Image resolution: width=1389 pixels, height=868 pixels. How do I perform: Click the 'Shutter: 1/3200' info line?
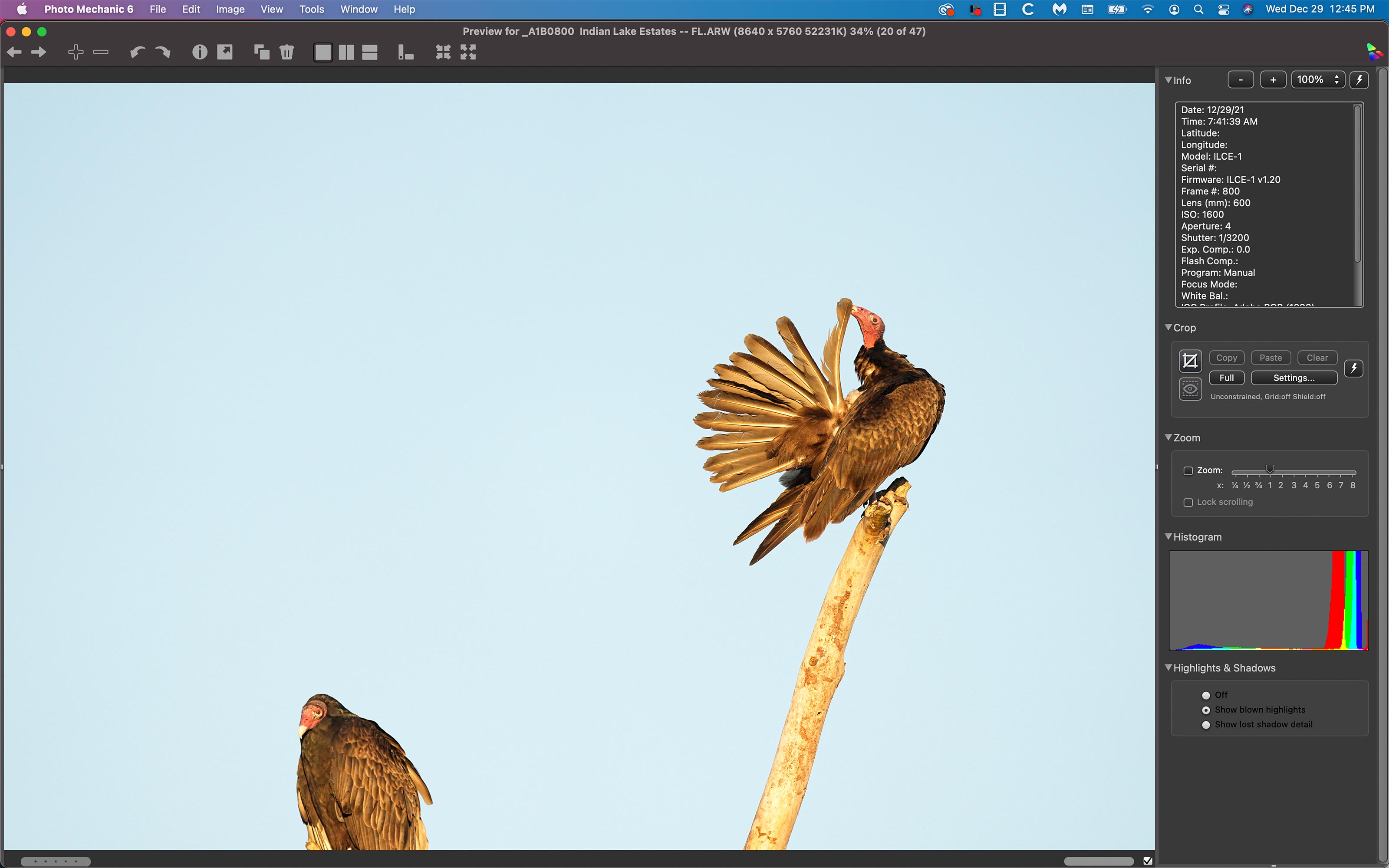[x=1215, y=238]
